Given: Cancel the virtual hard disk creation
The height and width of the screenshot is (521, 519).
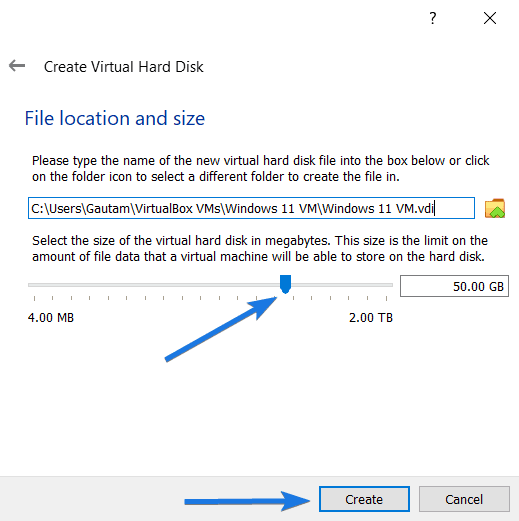Looking at the screenshot, I should point(464,499).
